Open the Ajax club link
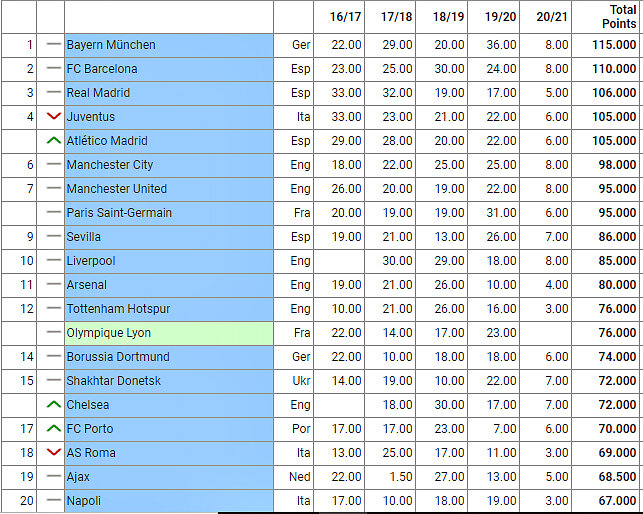 click(x=78, y=477)
